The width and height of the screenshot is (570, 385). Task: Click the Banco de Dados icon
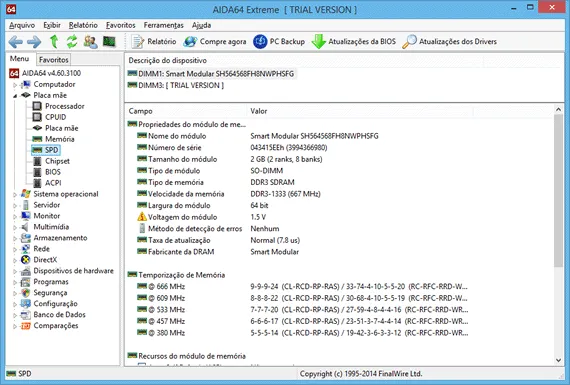point(25,315)
